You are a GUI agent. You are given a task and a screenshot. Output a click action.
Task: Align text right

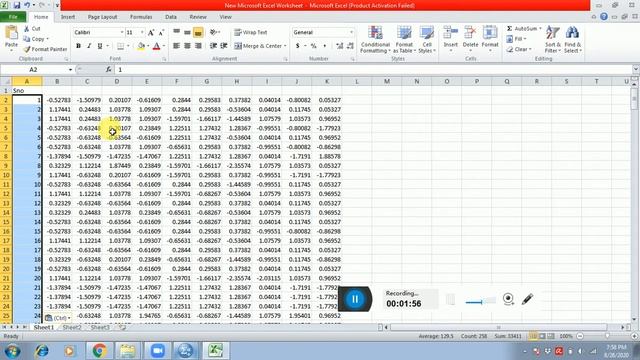[198, 46]
